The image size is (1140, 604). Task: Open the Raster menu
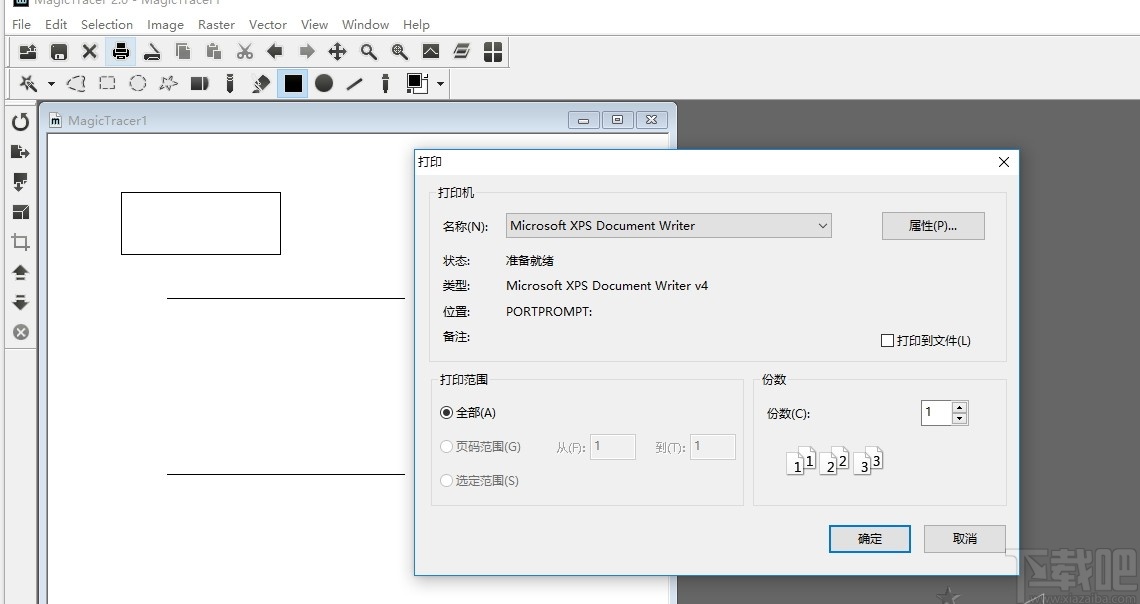click(x=216, y=25)
